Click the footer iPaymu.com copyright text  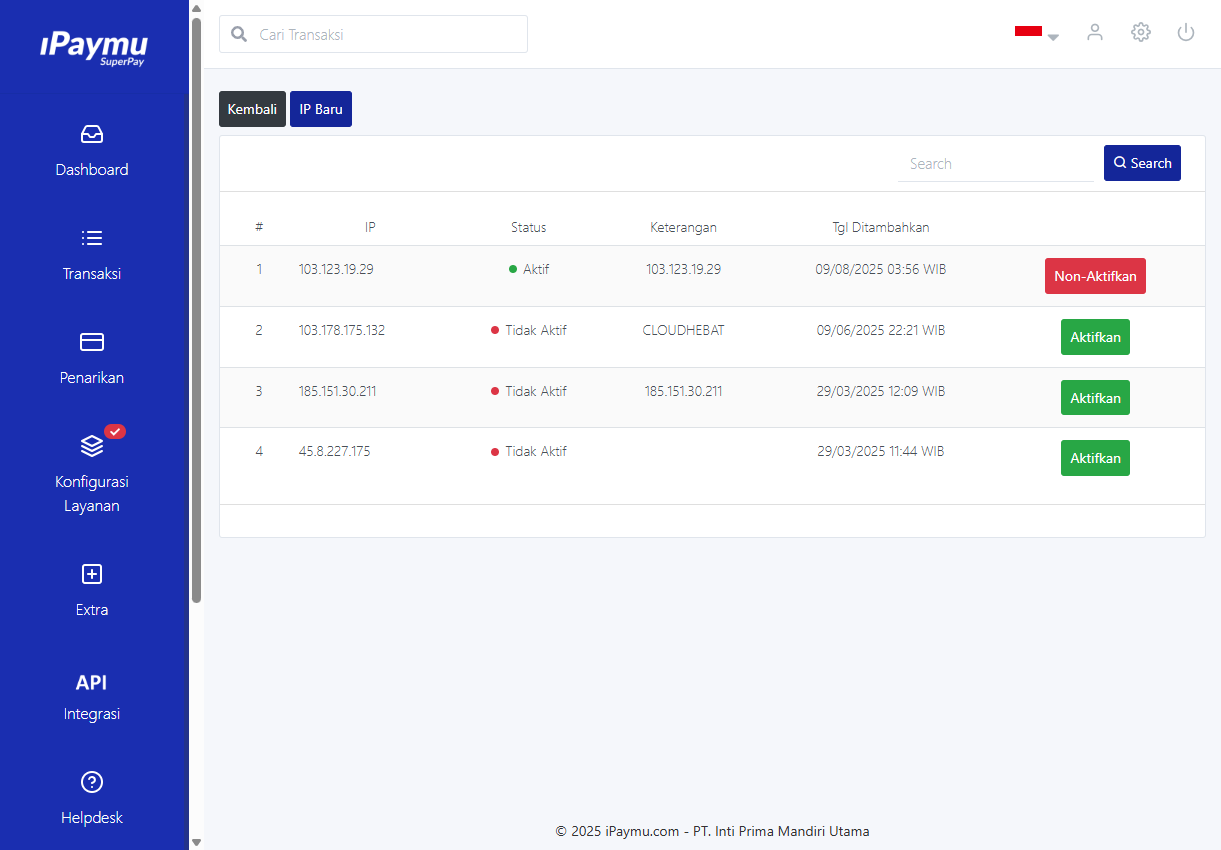coord(712,831)
